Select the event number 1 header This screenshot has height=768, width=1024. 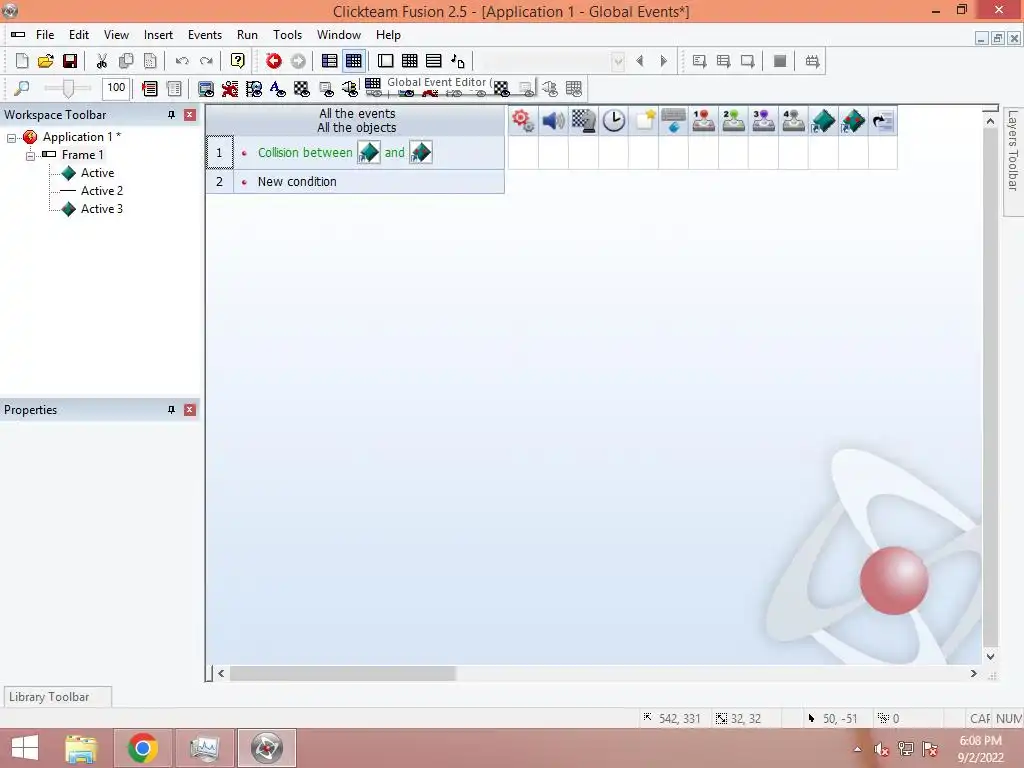pos(219,153)
